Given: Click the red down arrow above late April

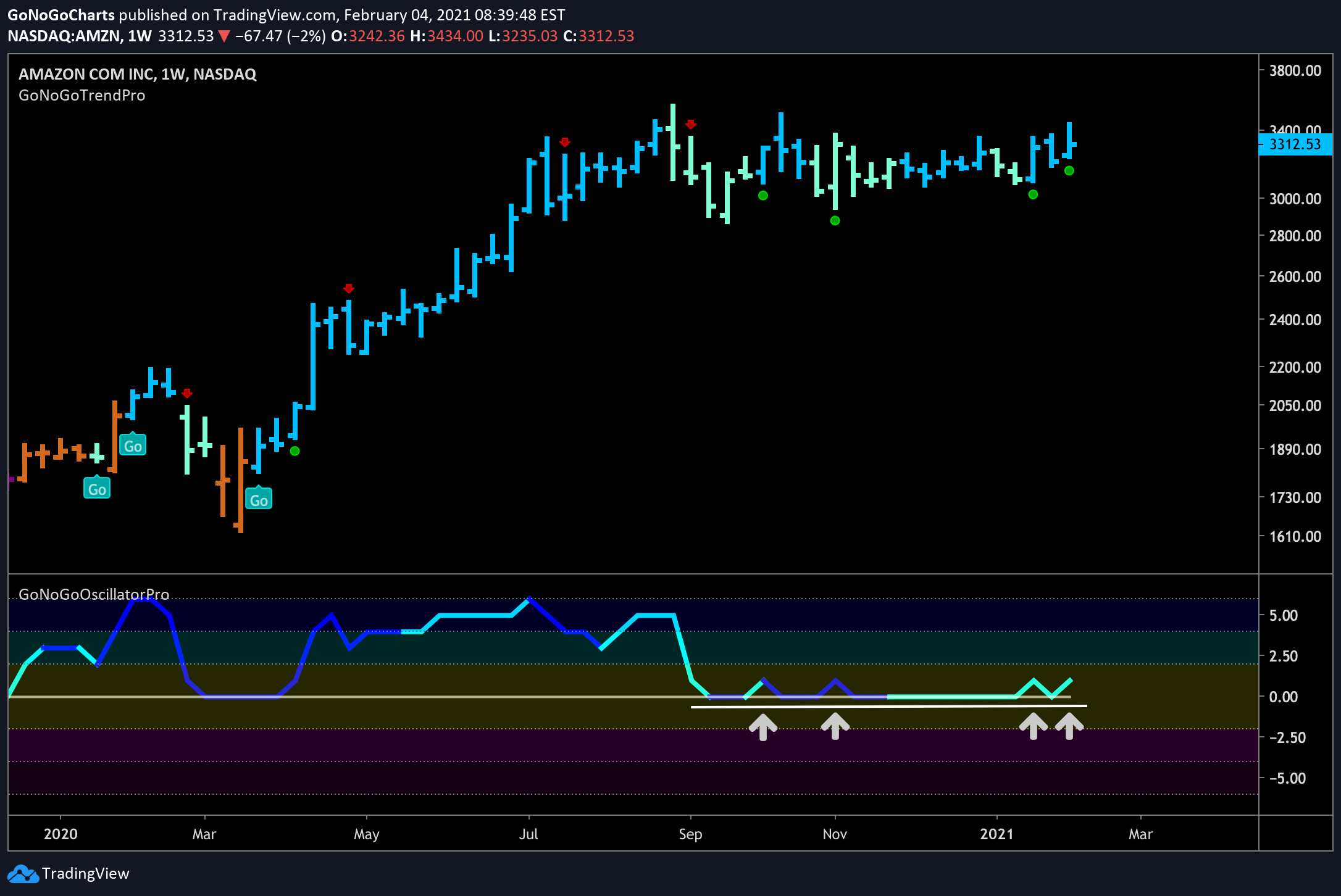Looking at the screenshot, I should point(349,288).
